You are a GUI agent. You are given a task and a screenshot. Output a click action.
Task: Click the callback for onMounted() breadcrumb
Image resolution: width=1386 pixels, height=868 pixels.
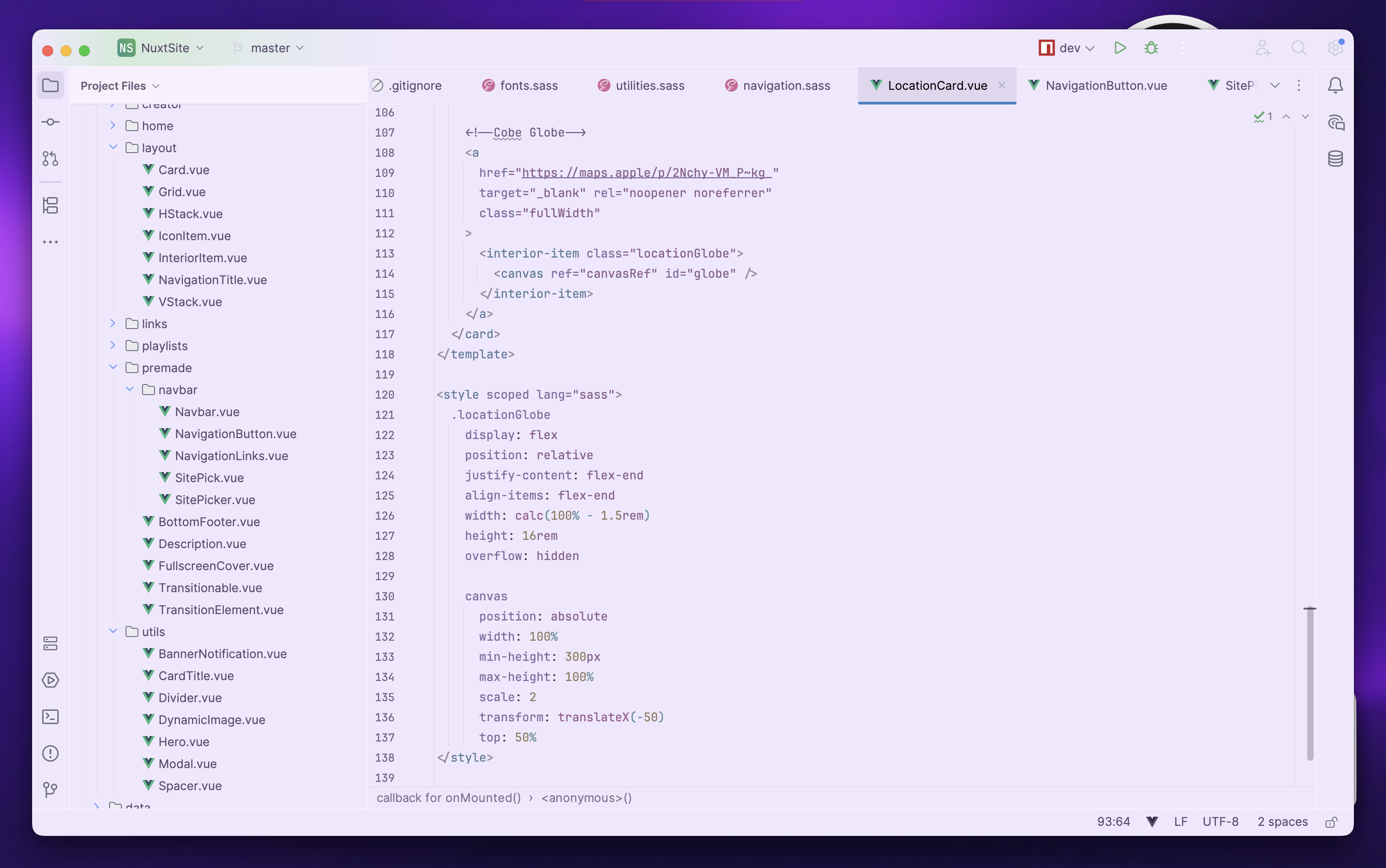click(448, 797)
